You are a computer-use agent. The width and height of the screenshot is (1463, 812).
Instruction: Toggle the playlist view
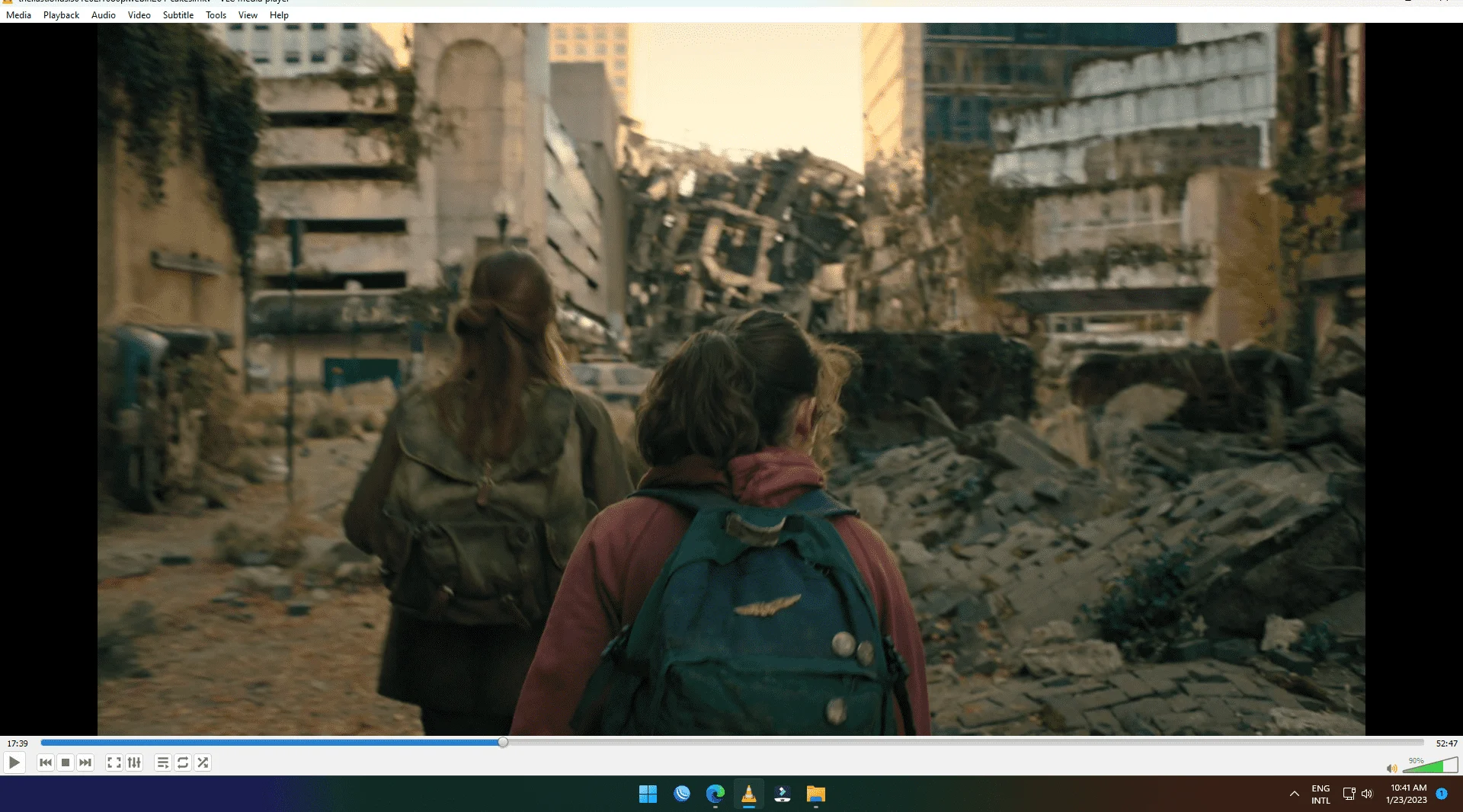pos(163,762)
